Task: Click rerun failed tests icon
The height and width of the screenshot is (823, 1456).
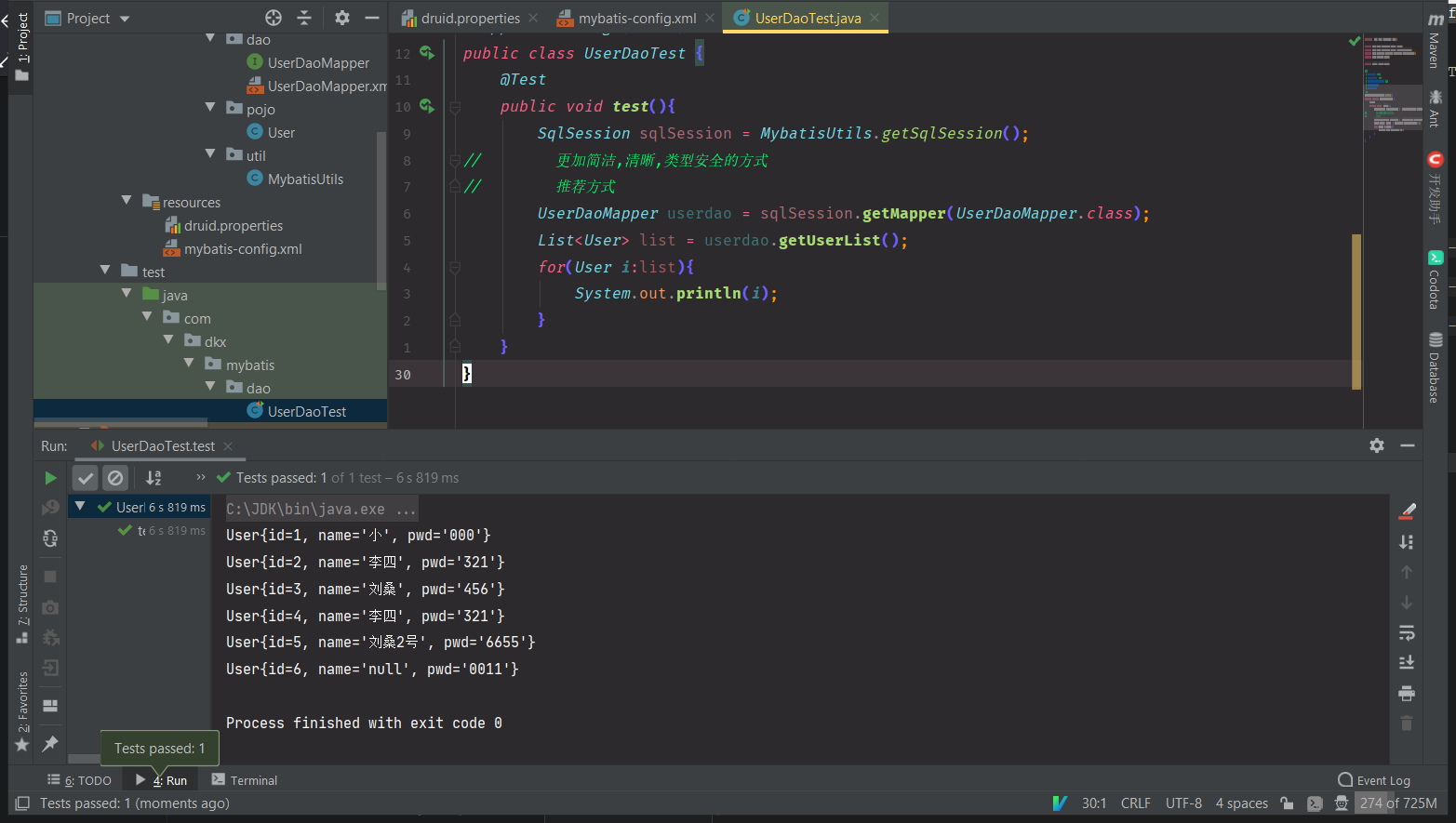Action: point(50,508)
